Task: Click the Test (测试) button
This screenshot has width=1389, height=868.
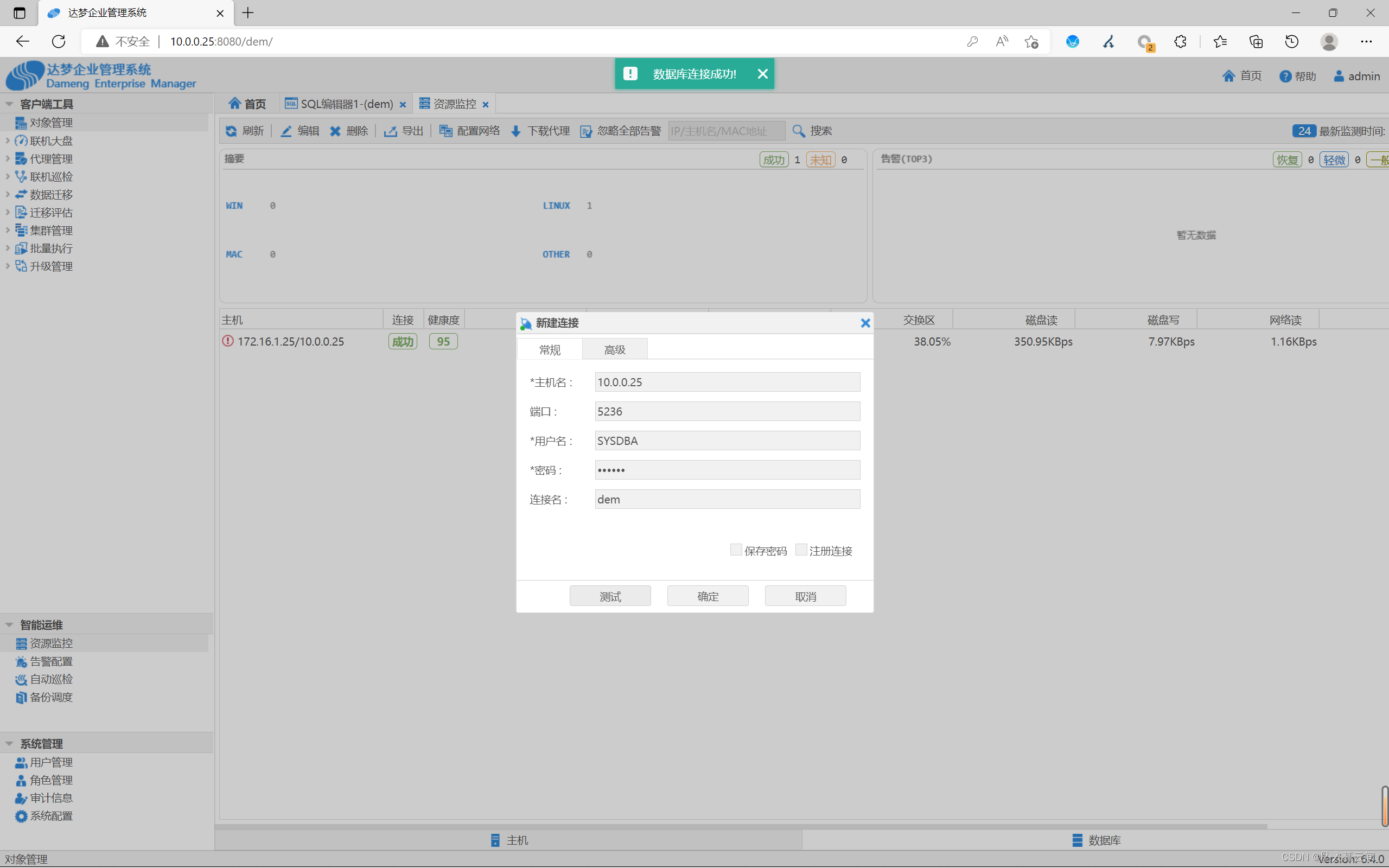Action: click(609, 596)
